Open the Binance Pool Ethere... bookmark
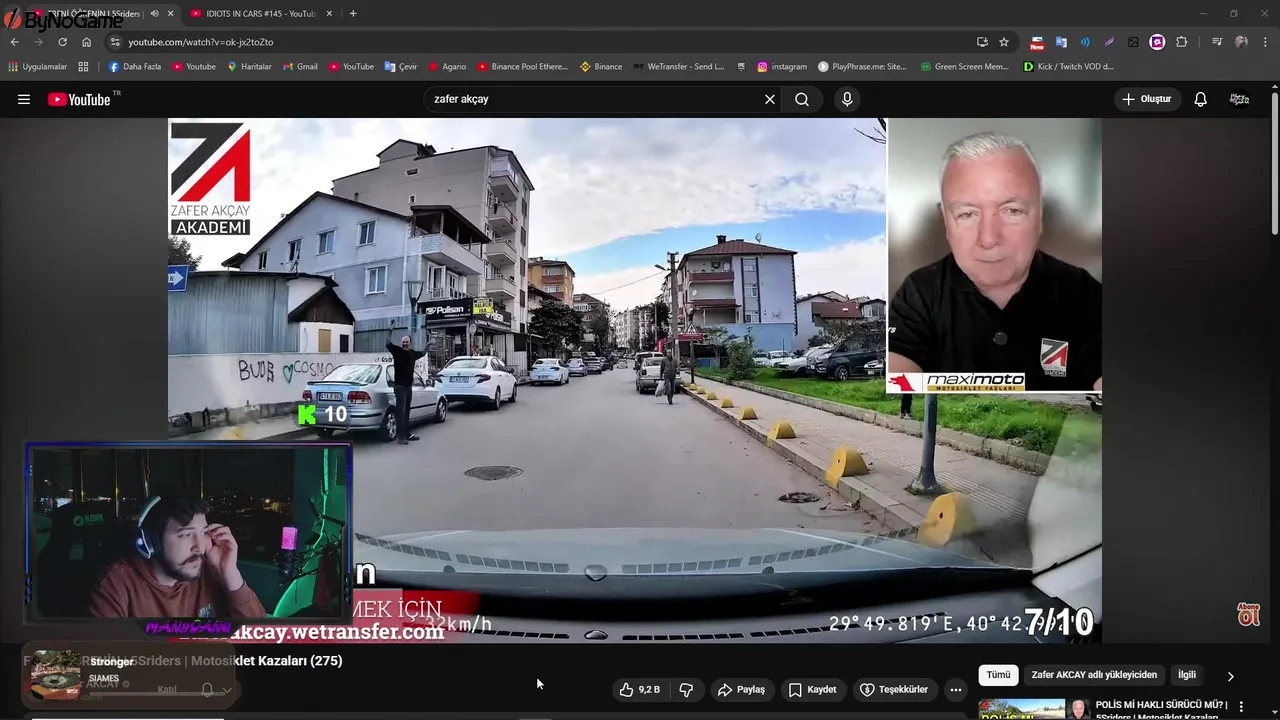This screenshot has height=720, width=1280. pos(522,67)
